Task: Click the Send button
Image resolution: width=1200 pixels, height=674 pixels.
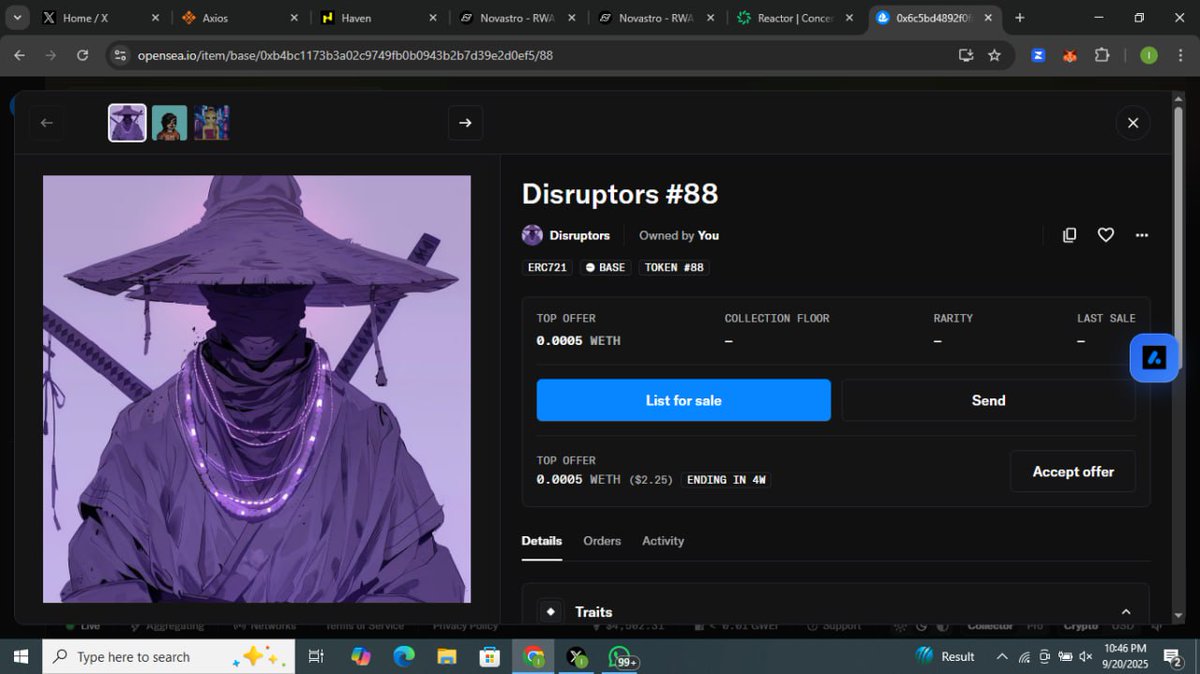Action: pyautogui.click(x=988, y=400)
